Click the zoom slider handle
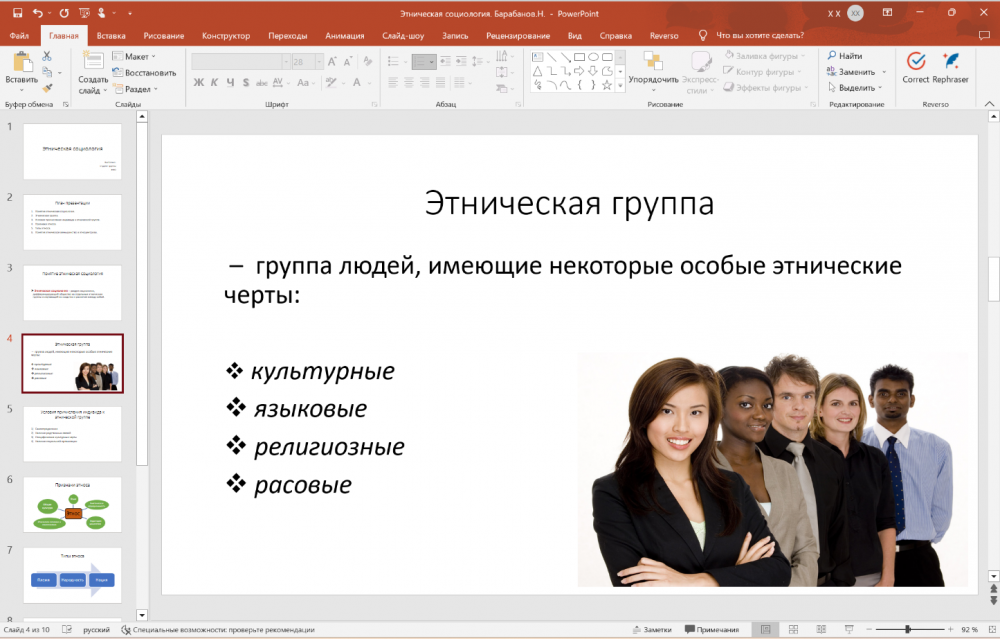1000x639 pixels. 907,630
